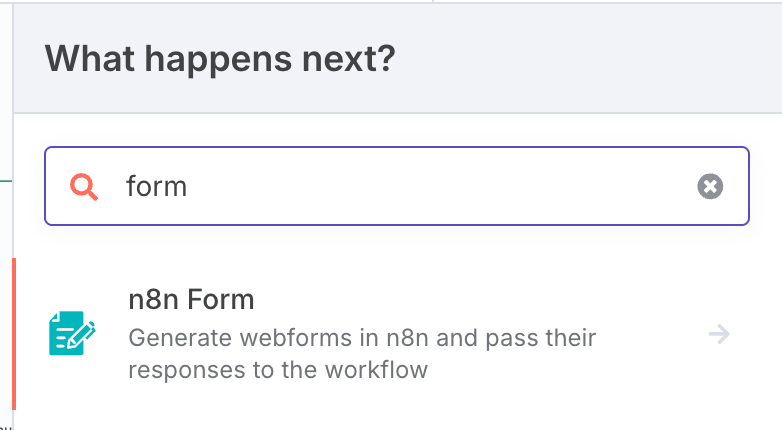Click the green connection line on the canvas edge
This screenshot has height=430, width=782.
6,181
